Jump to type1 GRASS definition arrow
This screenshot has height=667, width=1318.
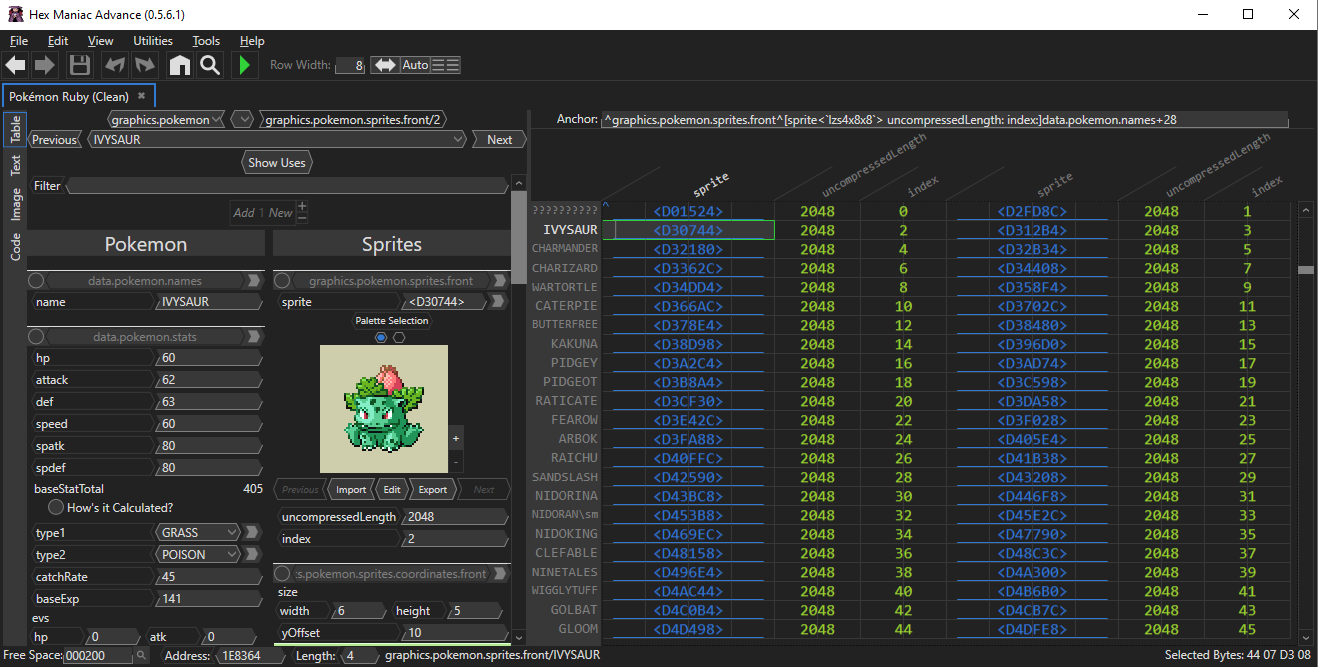pos(252,532)
